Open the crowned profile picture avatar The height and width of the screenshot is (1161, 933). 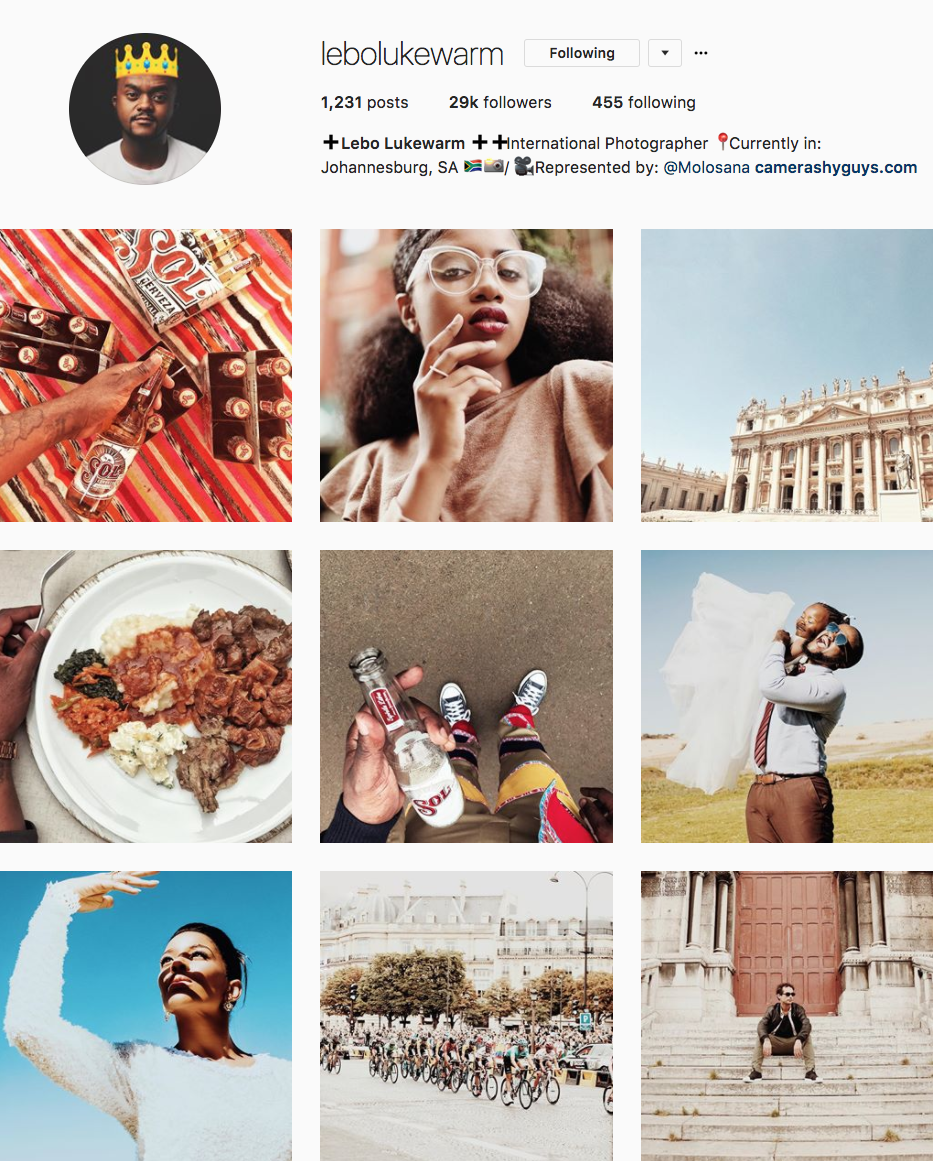coord(145,109)
